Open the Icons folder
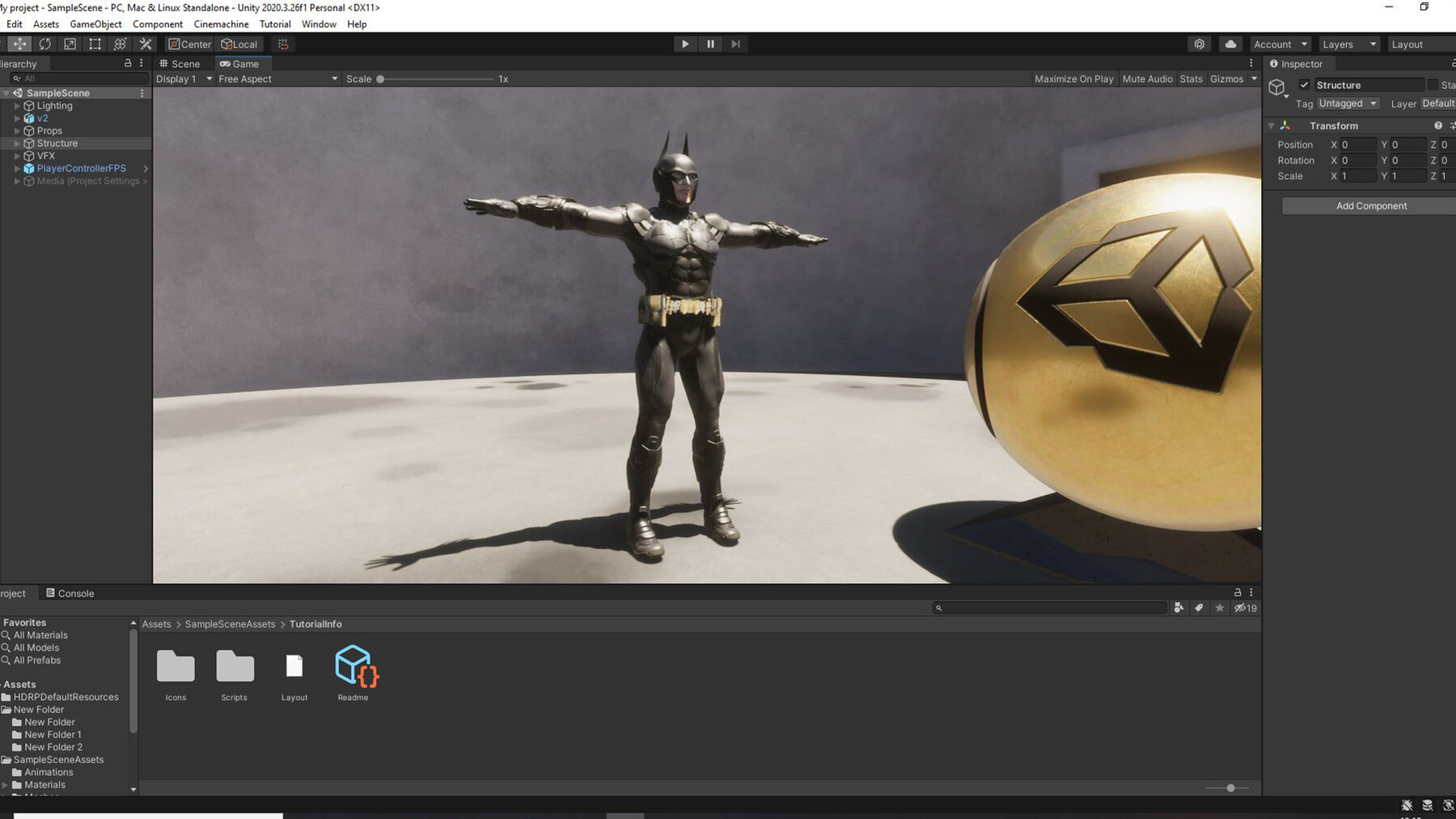 pos(176,674)
